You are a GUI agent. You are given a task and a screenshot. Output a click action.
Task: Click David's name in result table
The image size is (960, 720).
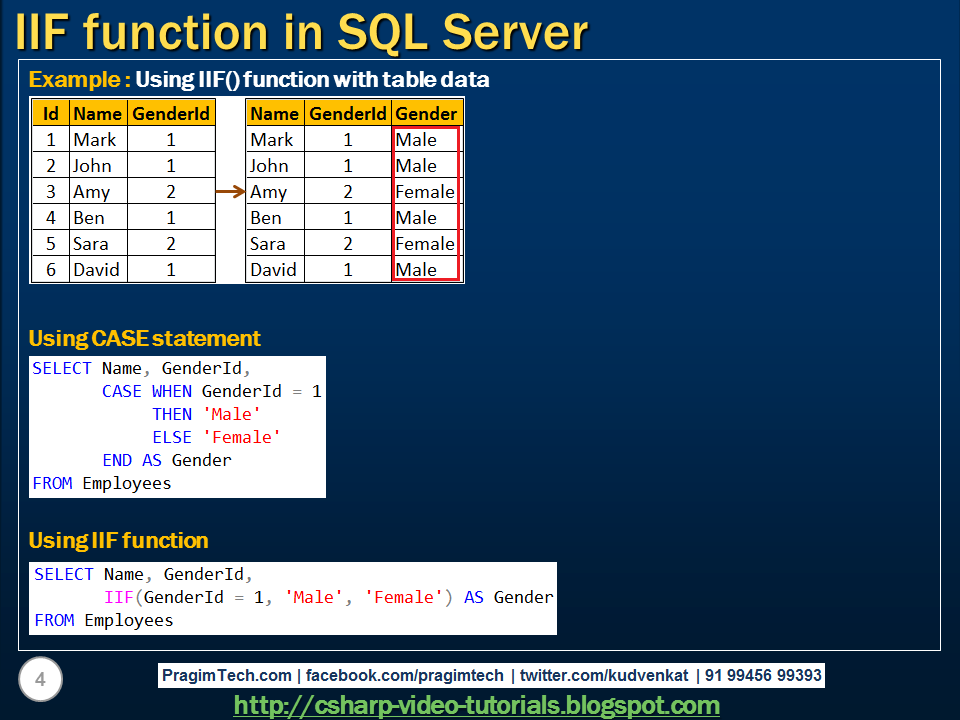274,269
